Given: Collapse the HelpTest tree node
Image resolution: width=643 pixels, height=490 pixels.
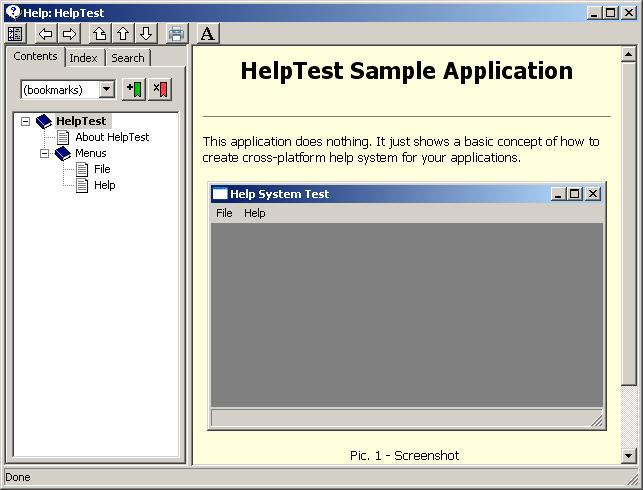Looking at the screenshot, I should click(25, 121).
